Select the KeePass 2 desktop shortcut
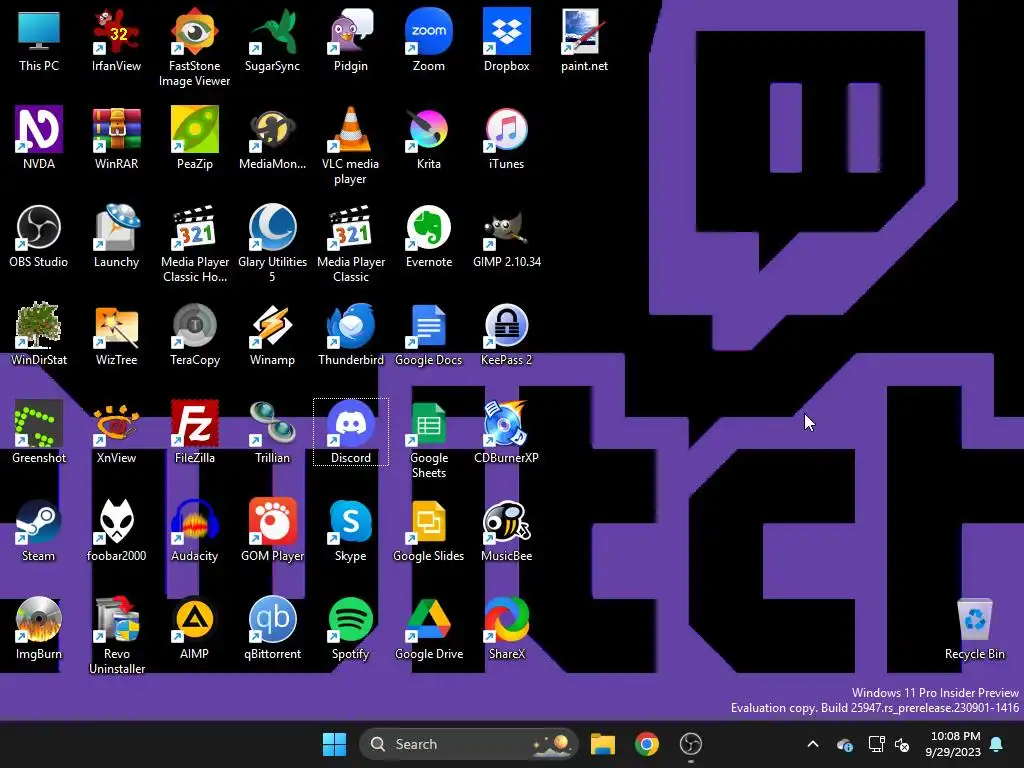This screenshot has height=768, width=1024. (507, 334)
